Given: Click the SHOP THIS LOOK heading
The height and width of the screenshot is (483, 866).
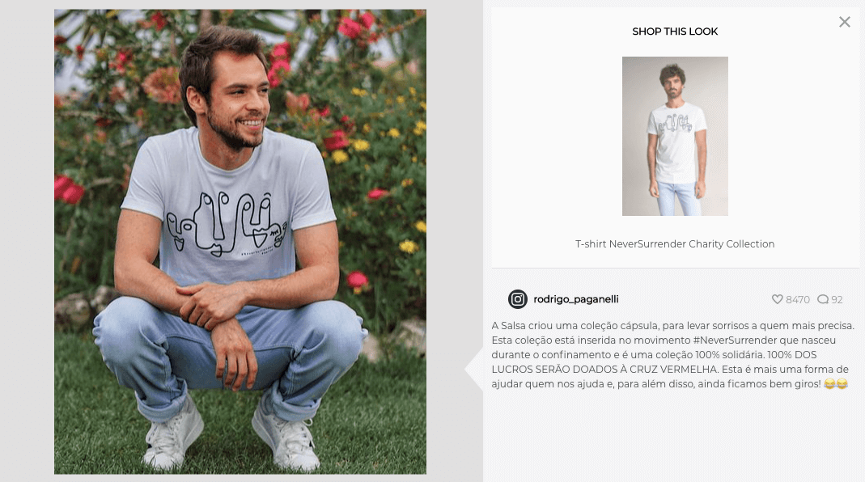Looking at the screenshot, I should click(x=674, y=31).
